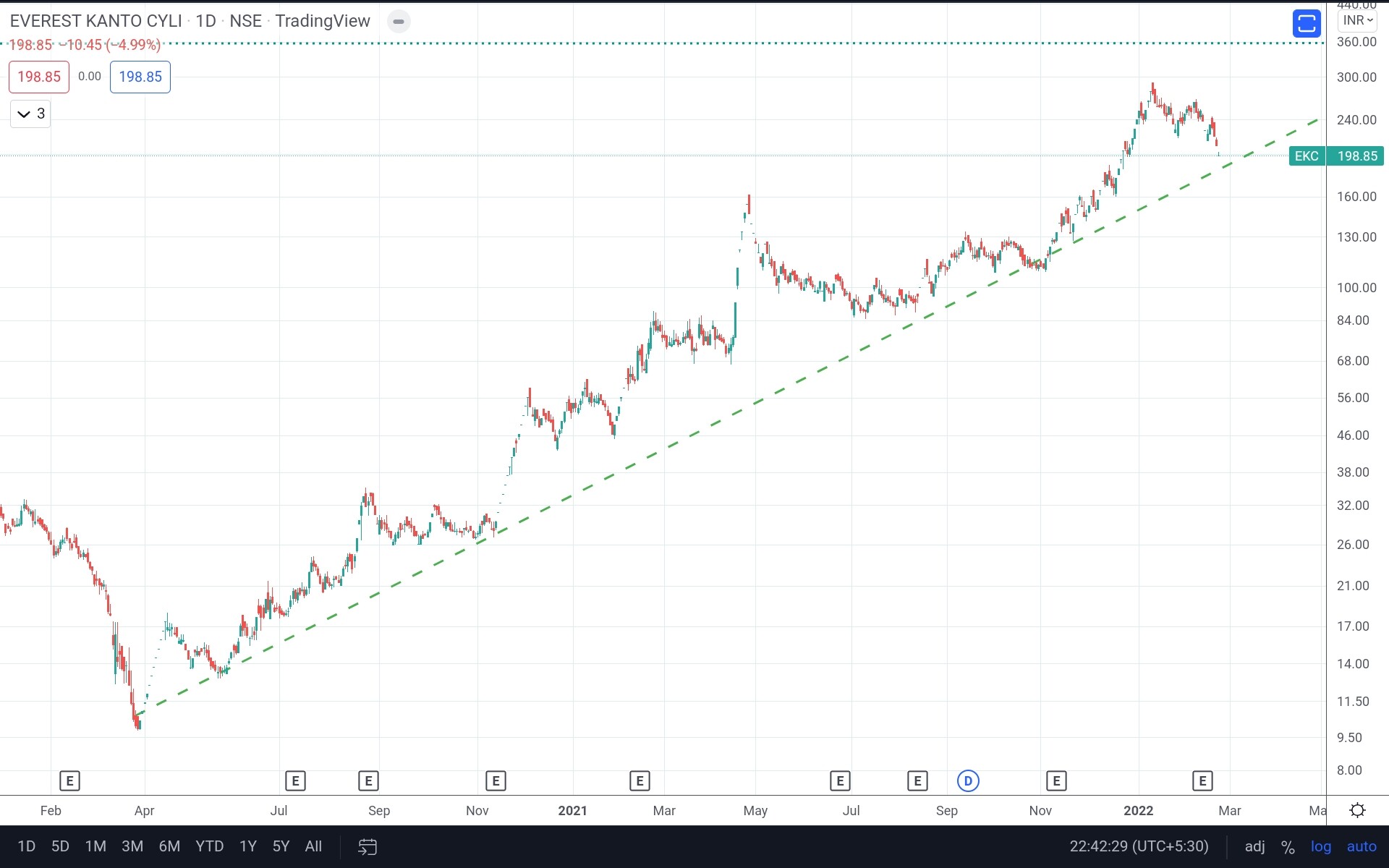The height and width of the screenshot is (868, 1389).
Task: Open chart settings gear icon
Action: (x=1357, y=810)
